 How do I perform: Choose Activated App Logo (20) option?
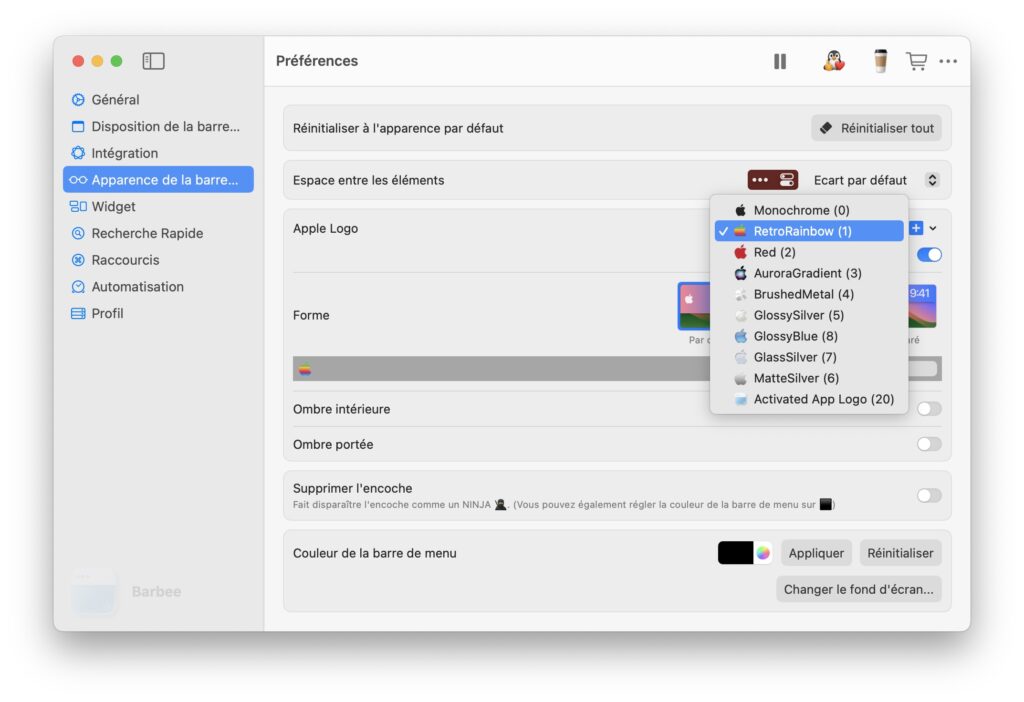(808, 399)
